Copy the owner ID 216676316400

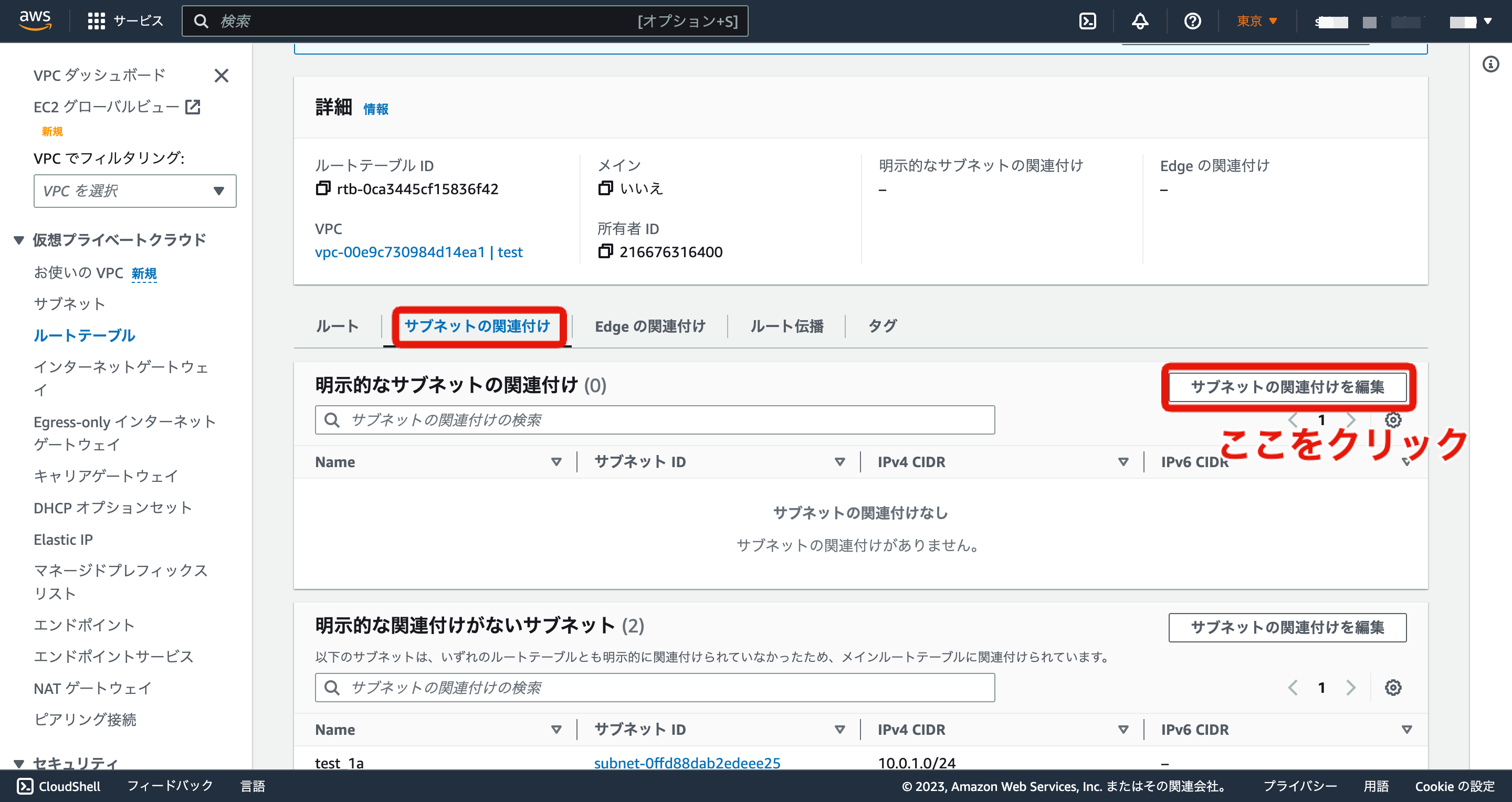606,252
